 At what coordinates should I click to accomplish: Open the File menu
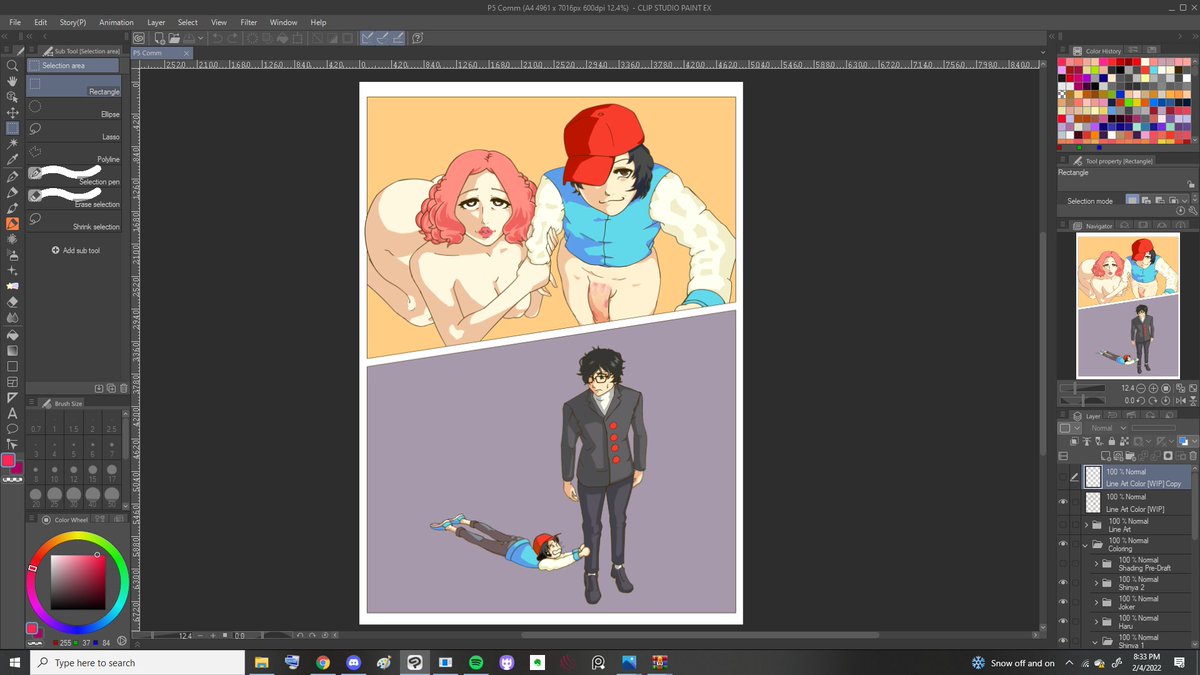(15, 22)
